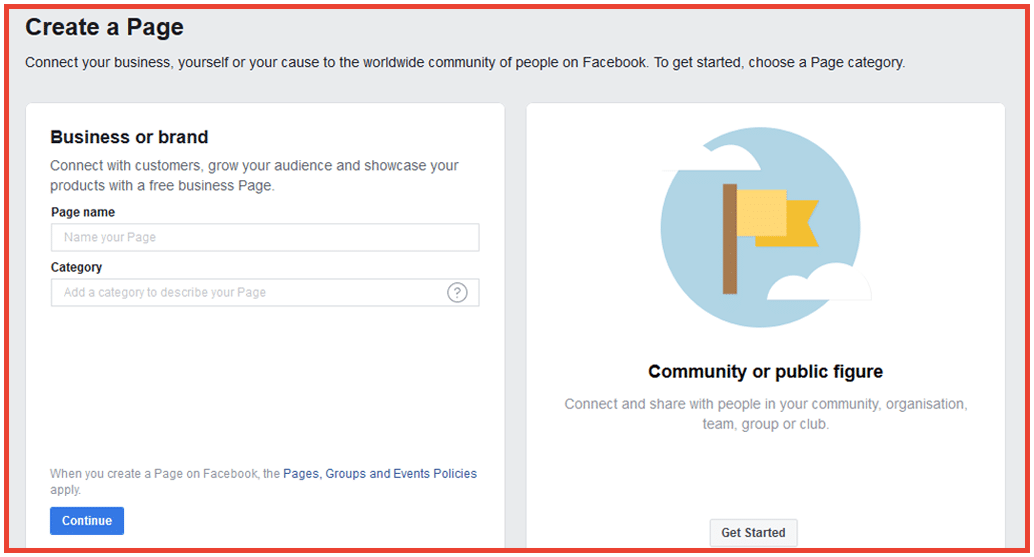Select the 'Community or public figure' heading
1034x557 pixels.
point(765,372)
